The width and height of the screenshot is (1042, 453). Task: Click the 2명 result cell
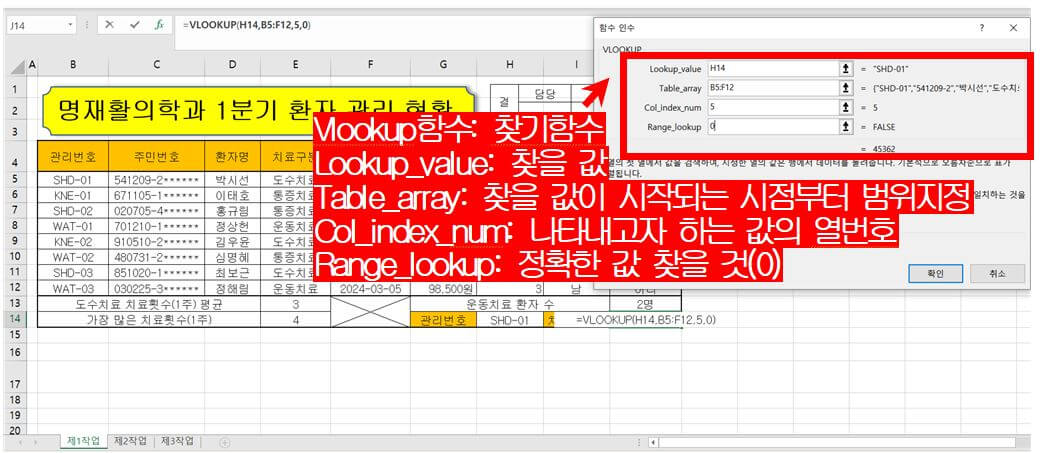click(645, 304)
